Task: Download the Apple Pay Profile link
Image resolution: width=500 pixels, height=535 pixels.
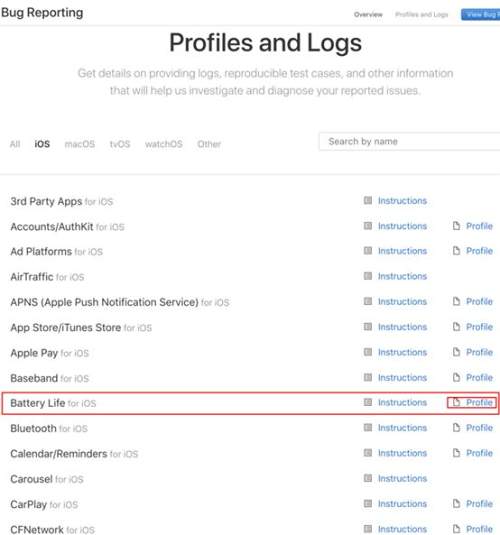Action: [479, 352]
